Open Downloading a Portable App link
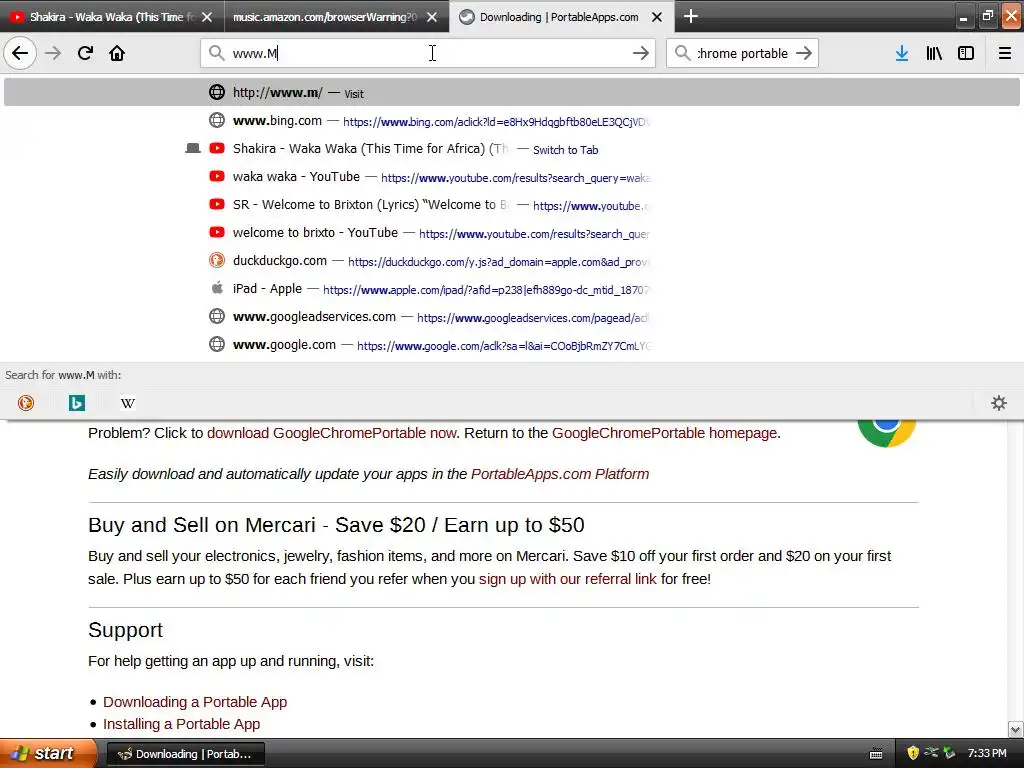This screenshot has width=1024, height=768. click(195, 702)
